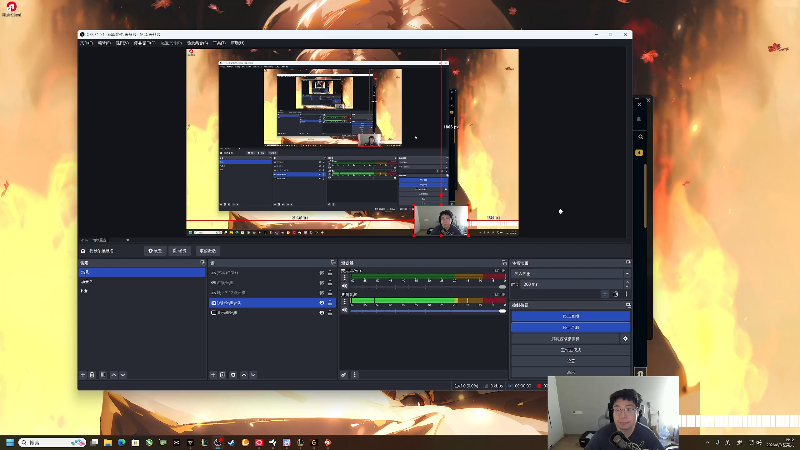Screen dimensions: 800x450
Task: Show the second source via its eye icon
Action: click(321, 283)
